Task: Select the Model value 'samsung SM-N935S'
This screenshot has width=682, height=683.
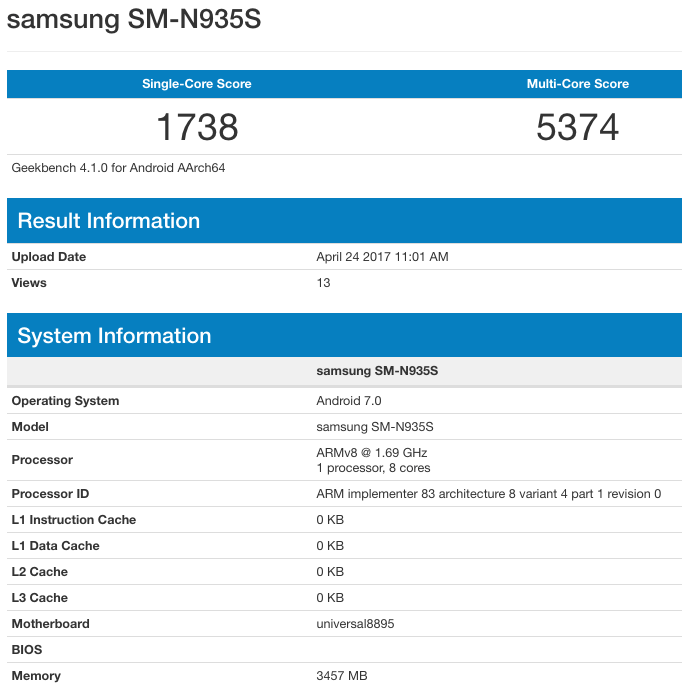Action: pos(375,426)
